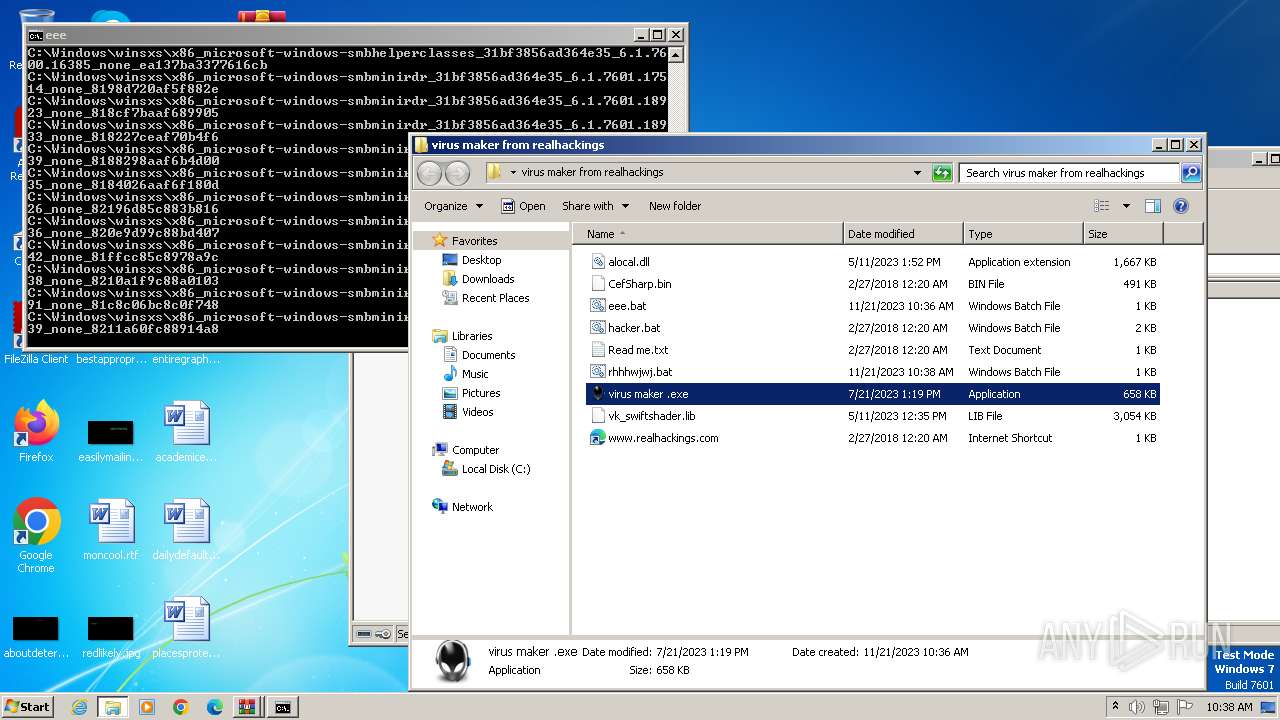Launch Internet Explorer from the taskbar
The image size is (1280, 720).
coord(79,707)
